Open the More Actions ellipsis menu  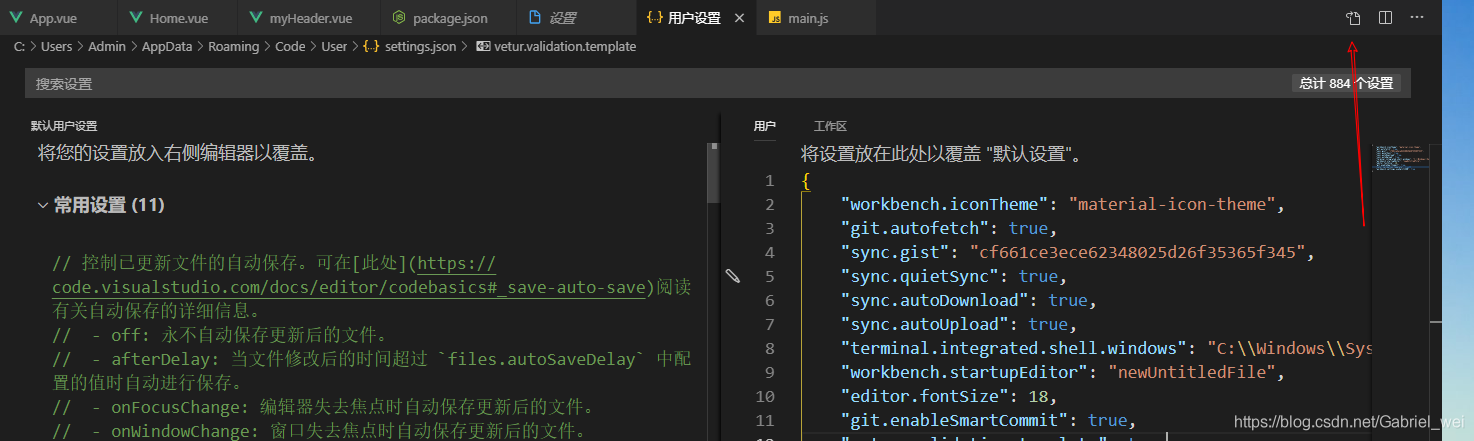[x=1417, y=18]
